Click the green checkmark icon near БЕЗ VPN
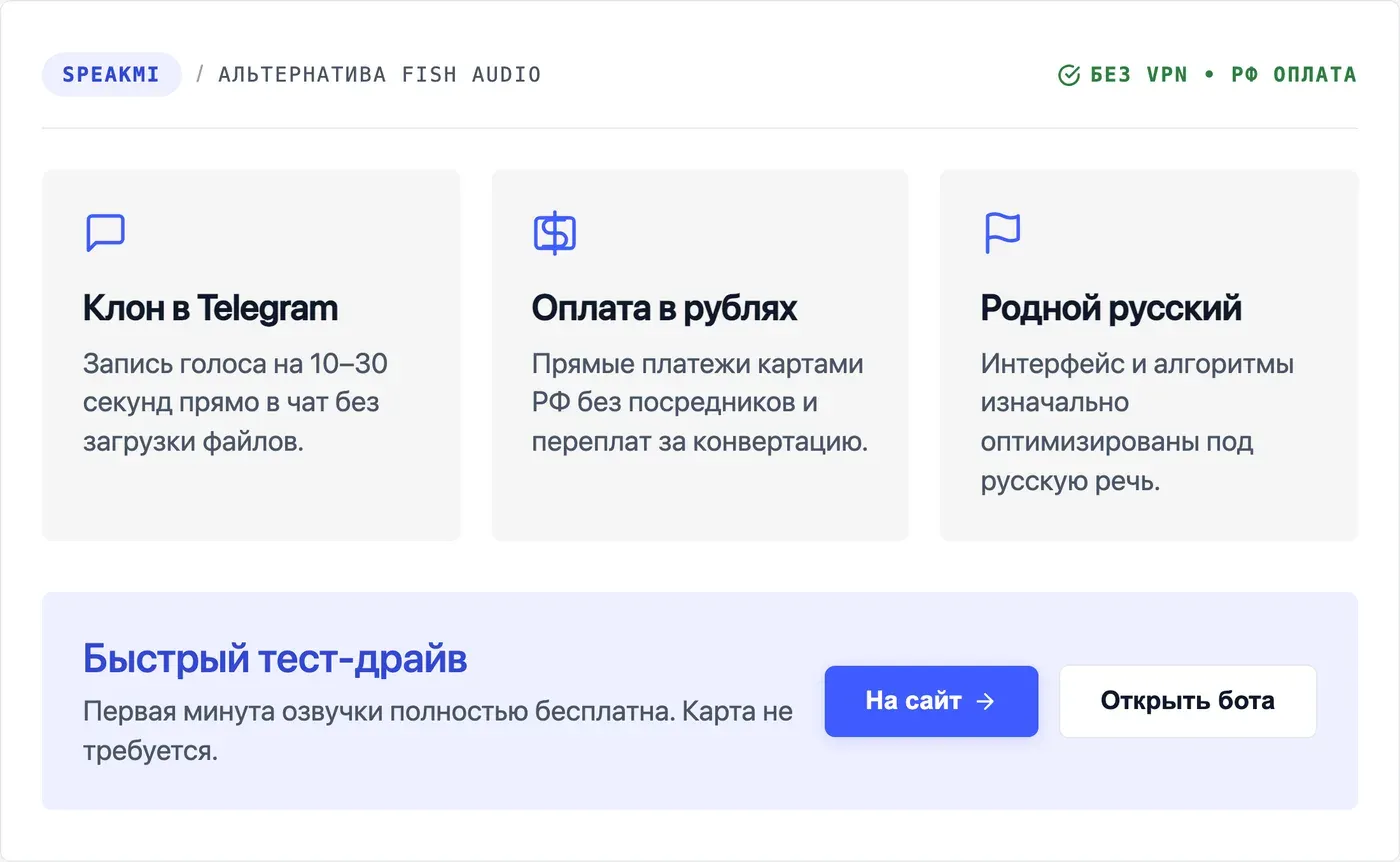1400x862 pixels. 1069,75
